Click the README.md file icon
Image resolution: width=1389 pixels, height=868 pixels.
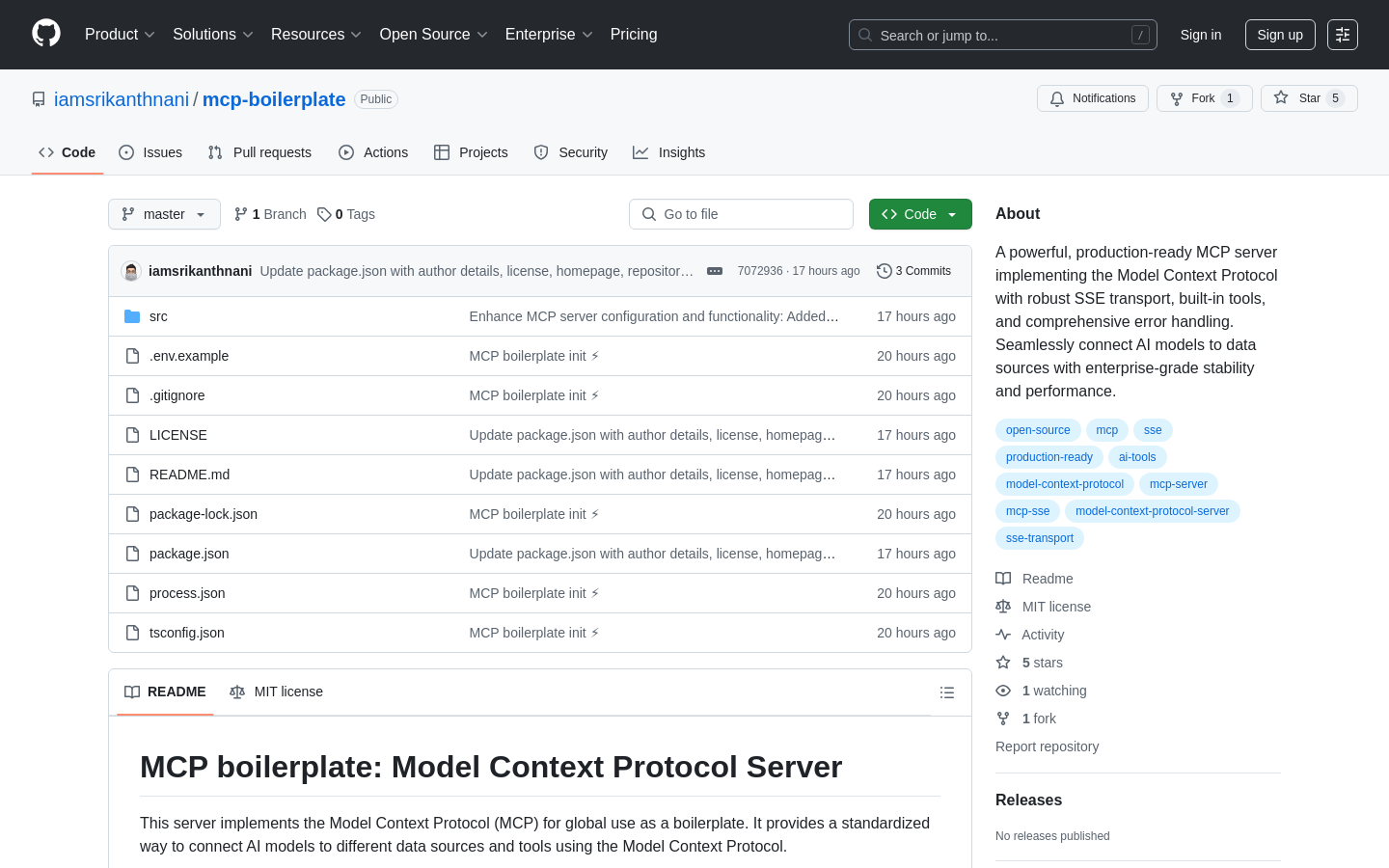(132, 475)
